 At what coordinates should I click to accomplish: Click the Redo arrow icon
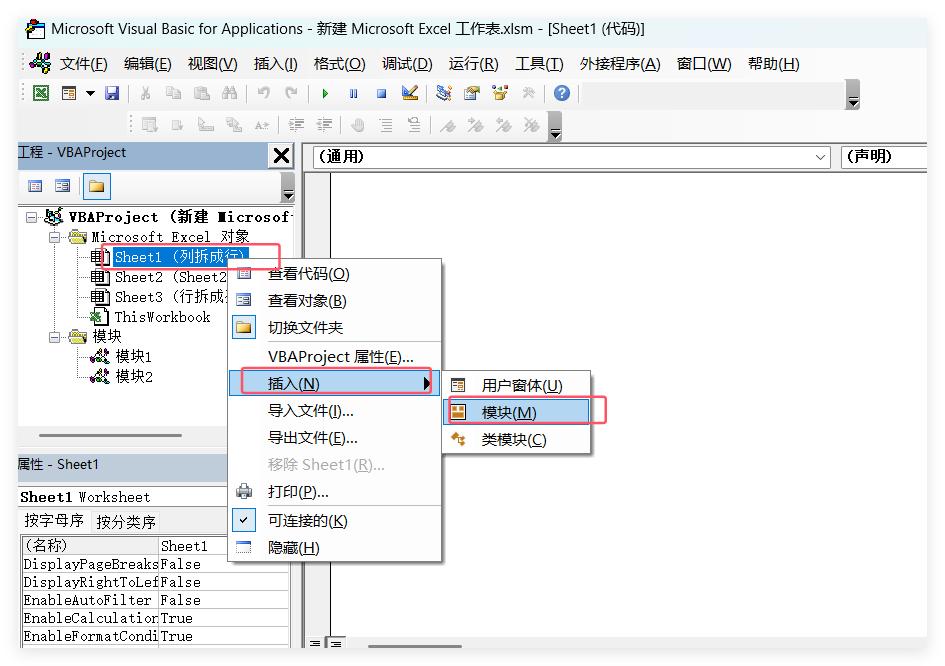click(x=291, y=93)
